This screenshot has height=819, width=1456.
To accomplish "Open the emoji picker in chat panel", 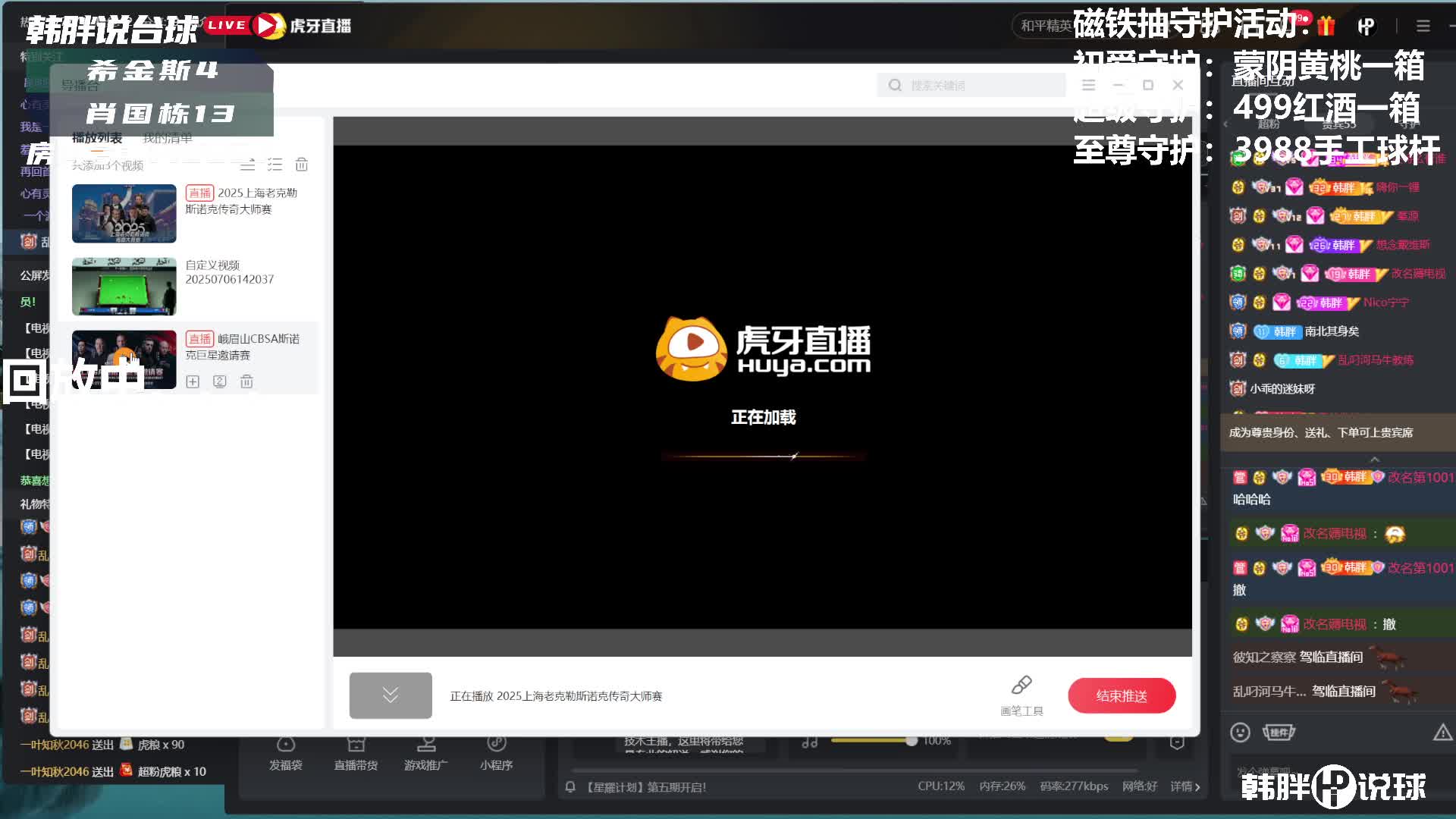I will click(1240, 732).
